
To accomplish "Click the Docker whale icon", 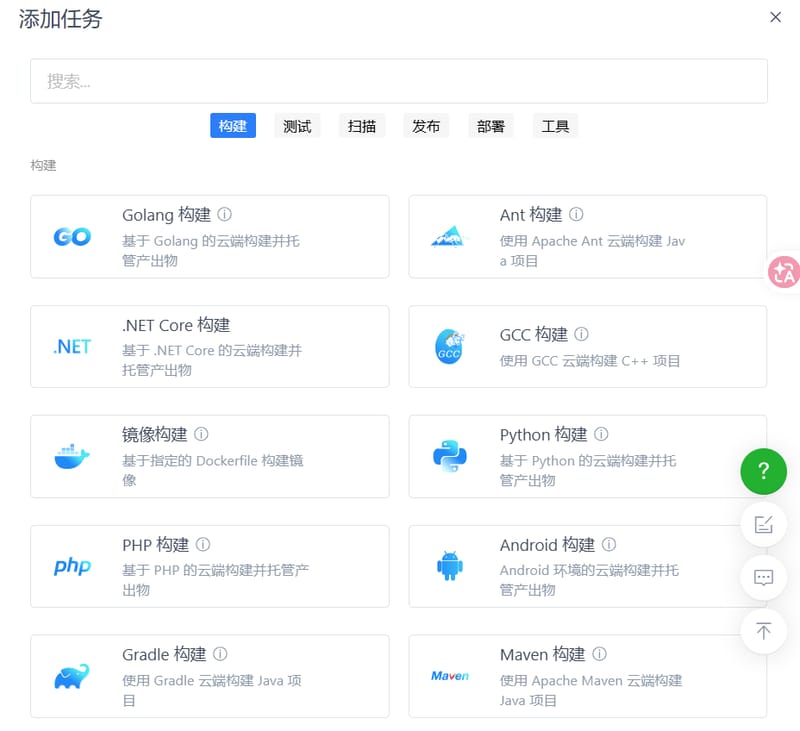I will click(x=72, y=456).
